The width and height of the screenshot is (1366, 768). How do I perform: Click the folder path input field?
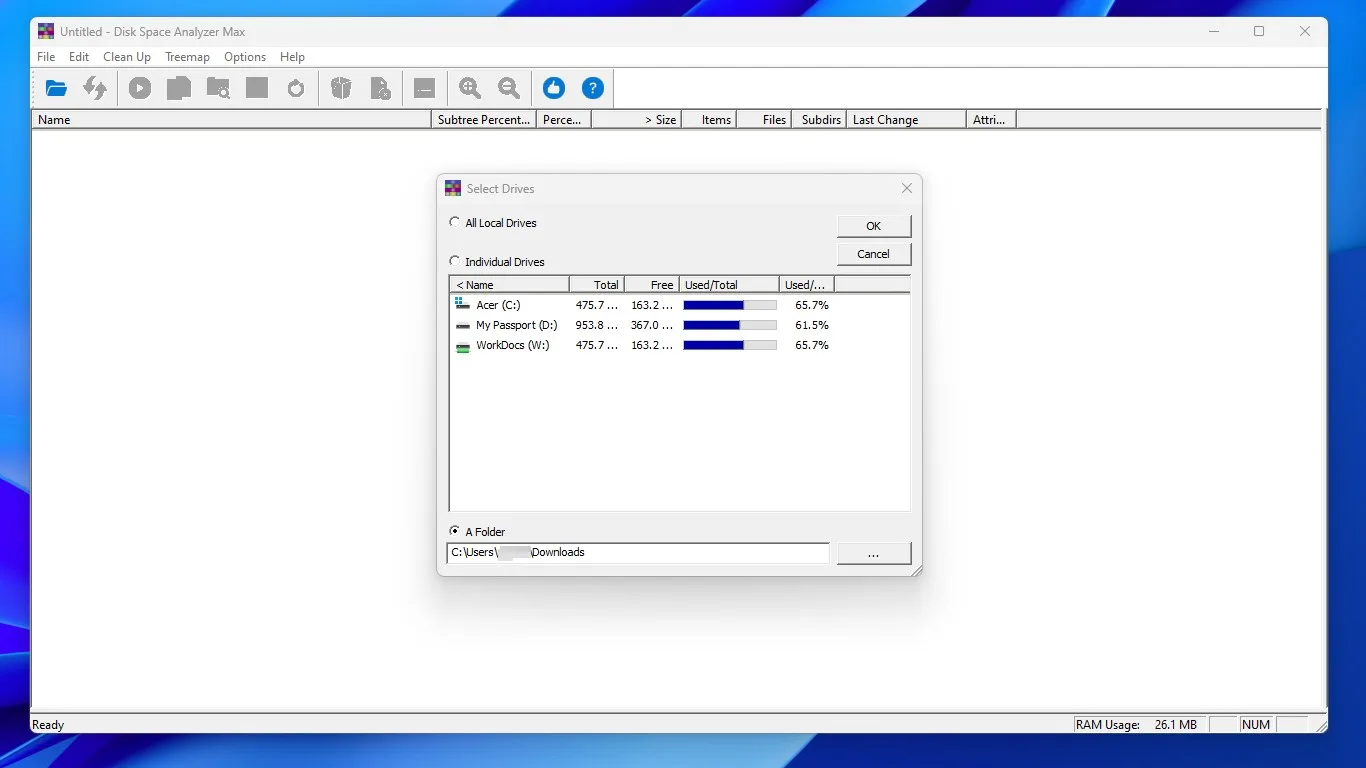(x=637, y=552)
